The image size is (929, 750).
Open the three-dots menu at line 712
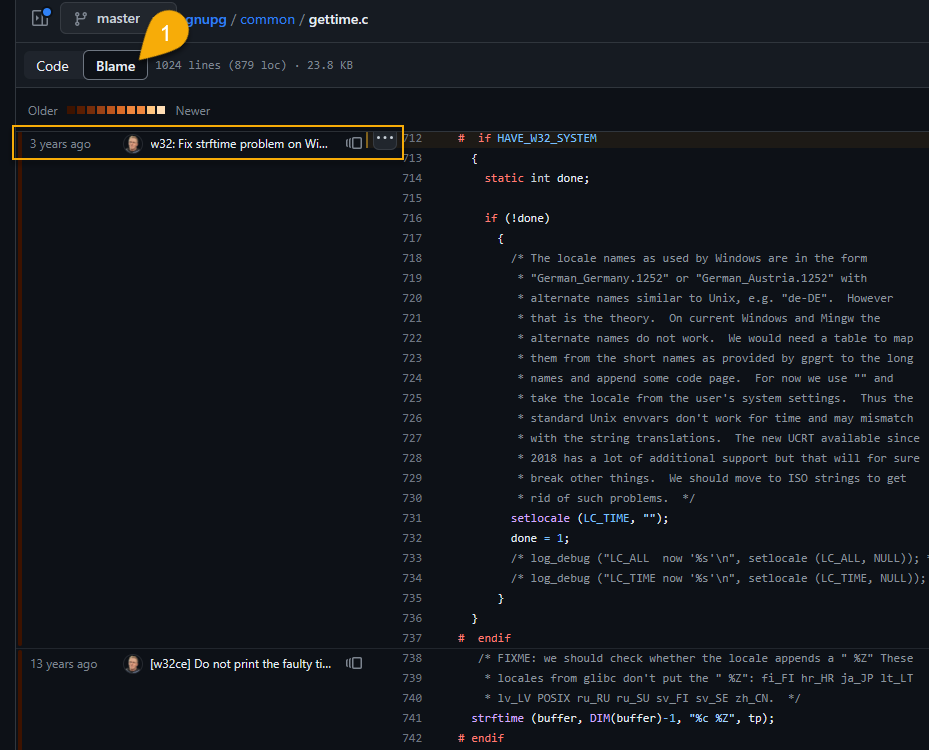tap(385, 138)
